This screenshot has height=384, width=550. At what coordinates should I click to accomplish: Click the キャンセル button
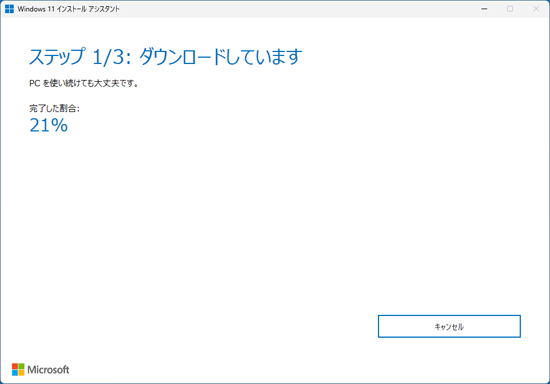pos(449,326)
